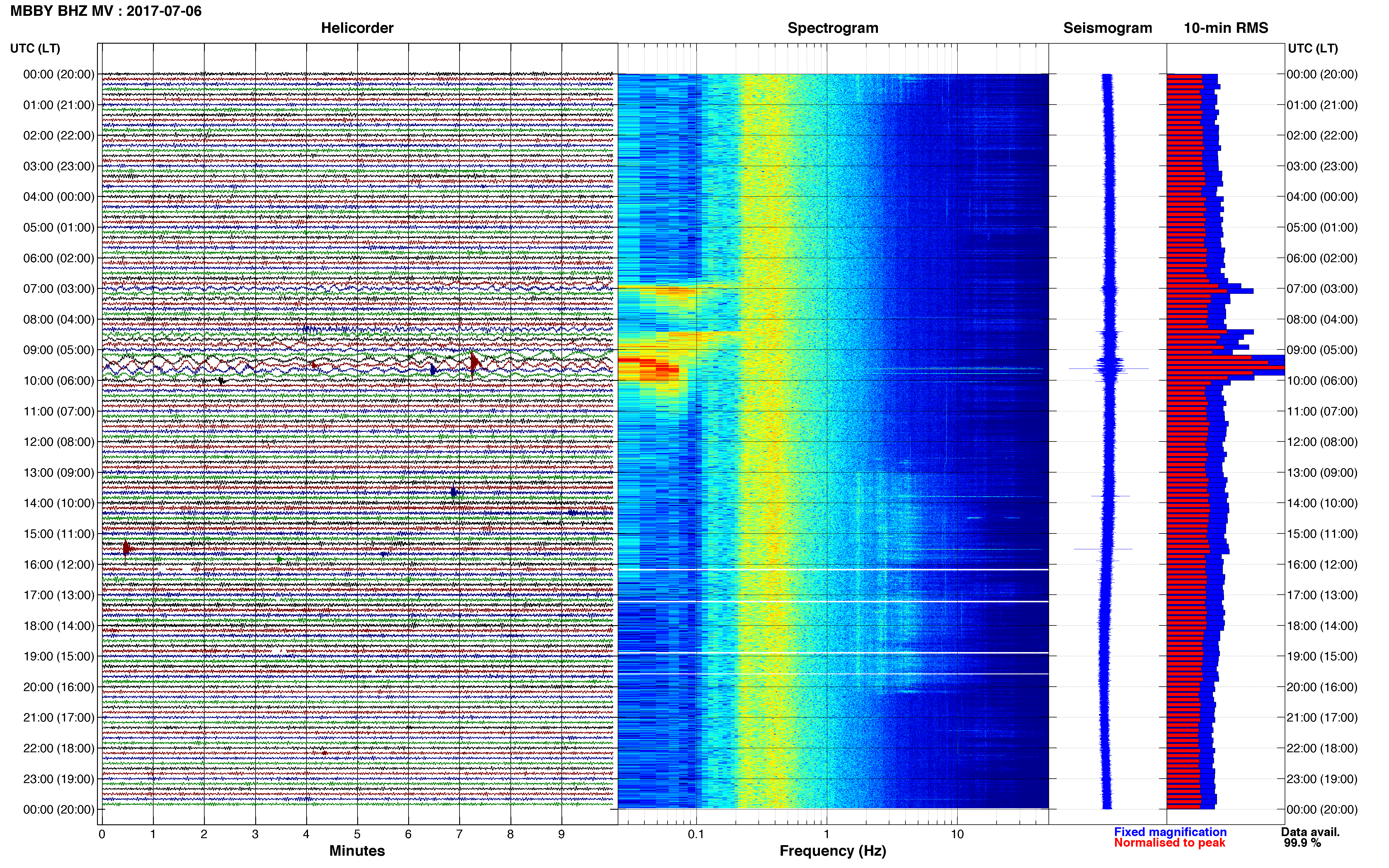Click left axis label '09:00 (05:00)'

coord(59,350)
